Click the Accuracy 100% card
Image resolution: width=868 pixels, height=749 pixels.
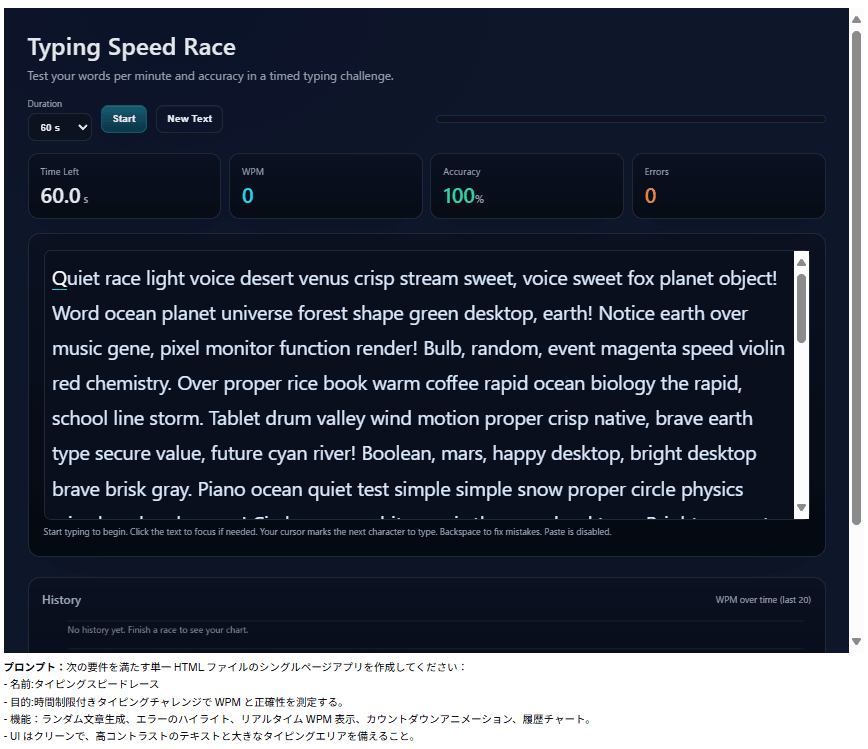tap(527, 186)
